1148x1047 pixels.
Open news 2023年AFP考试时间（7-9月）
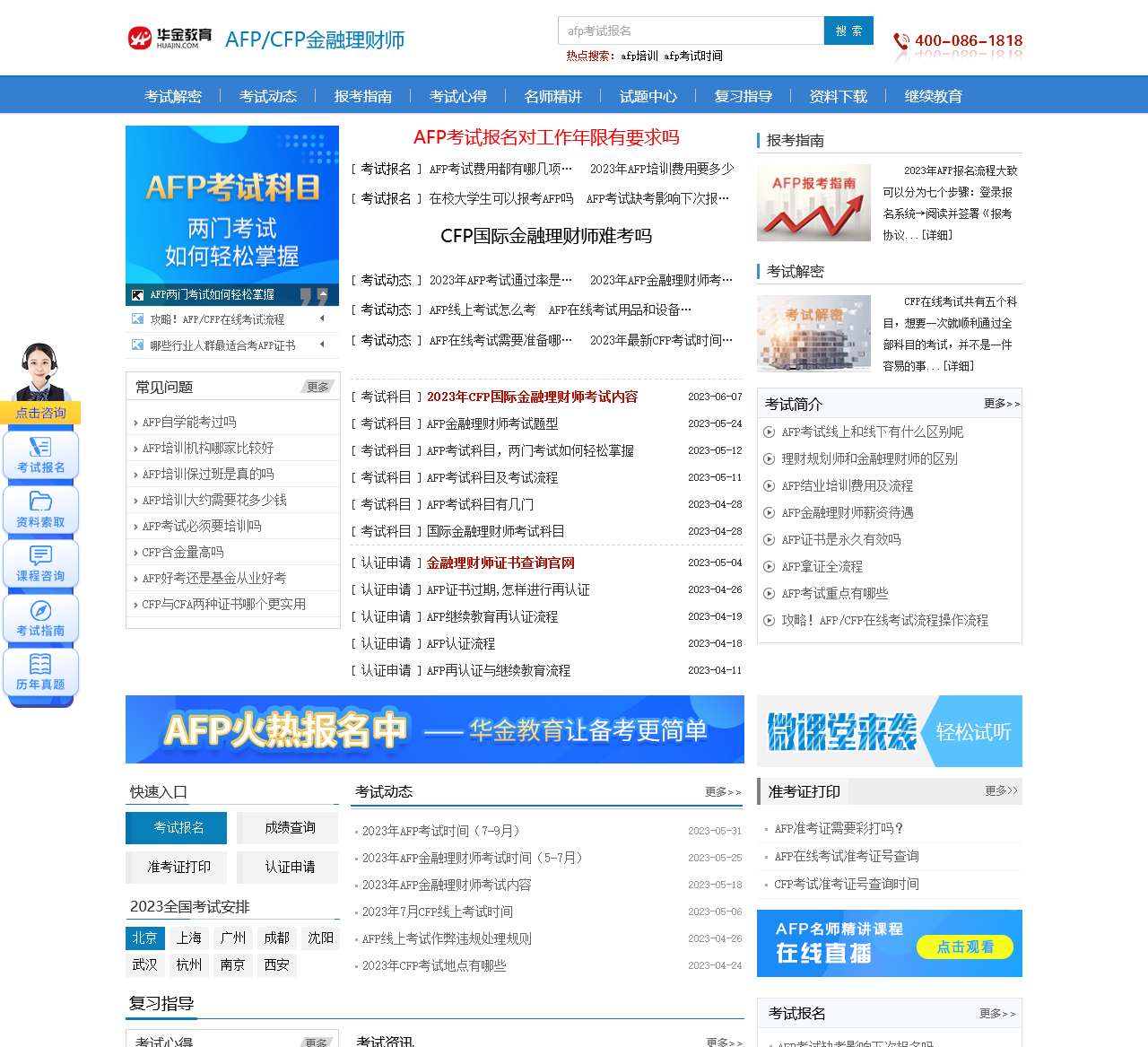pyautogui.click(x=440, y=831)
